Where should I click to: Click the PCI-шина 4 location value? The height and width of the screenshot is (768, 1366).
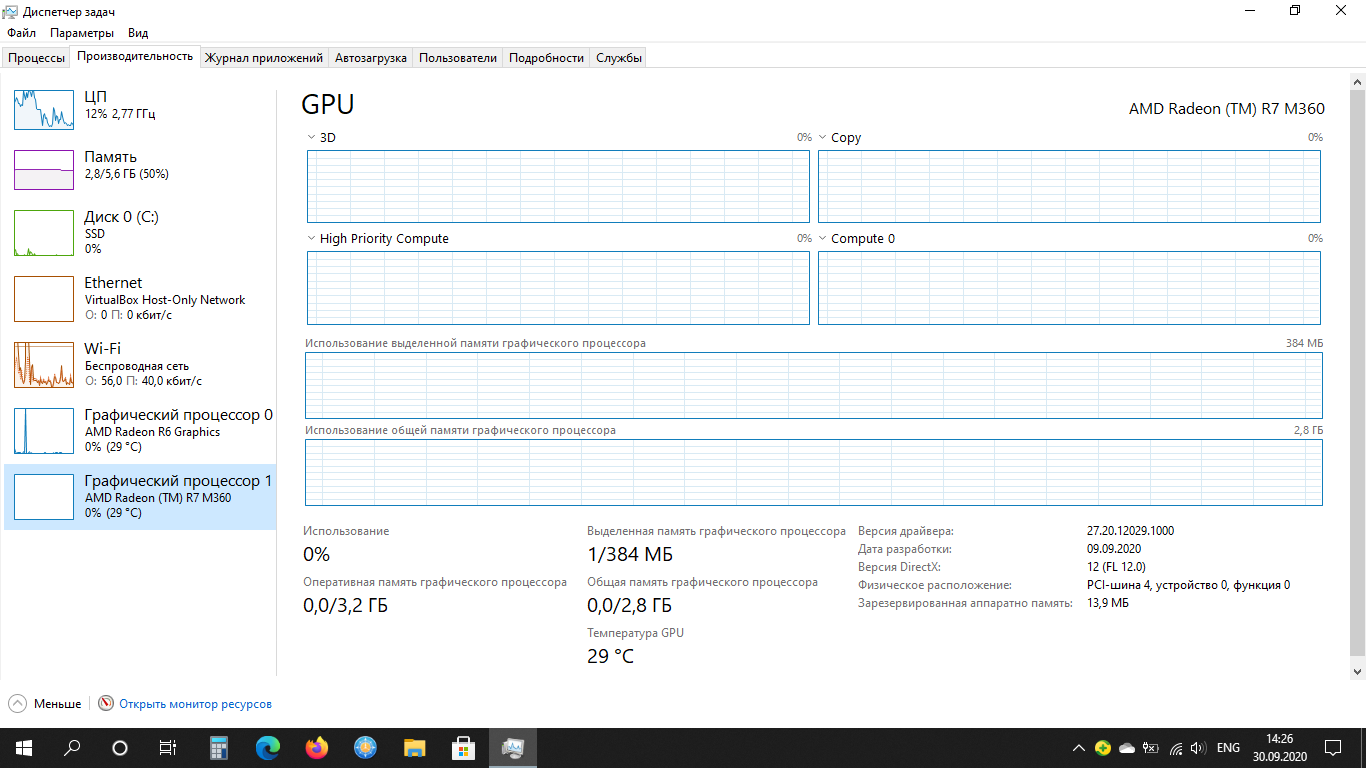coord(1188,585)
